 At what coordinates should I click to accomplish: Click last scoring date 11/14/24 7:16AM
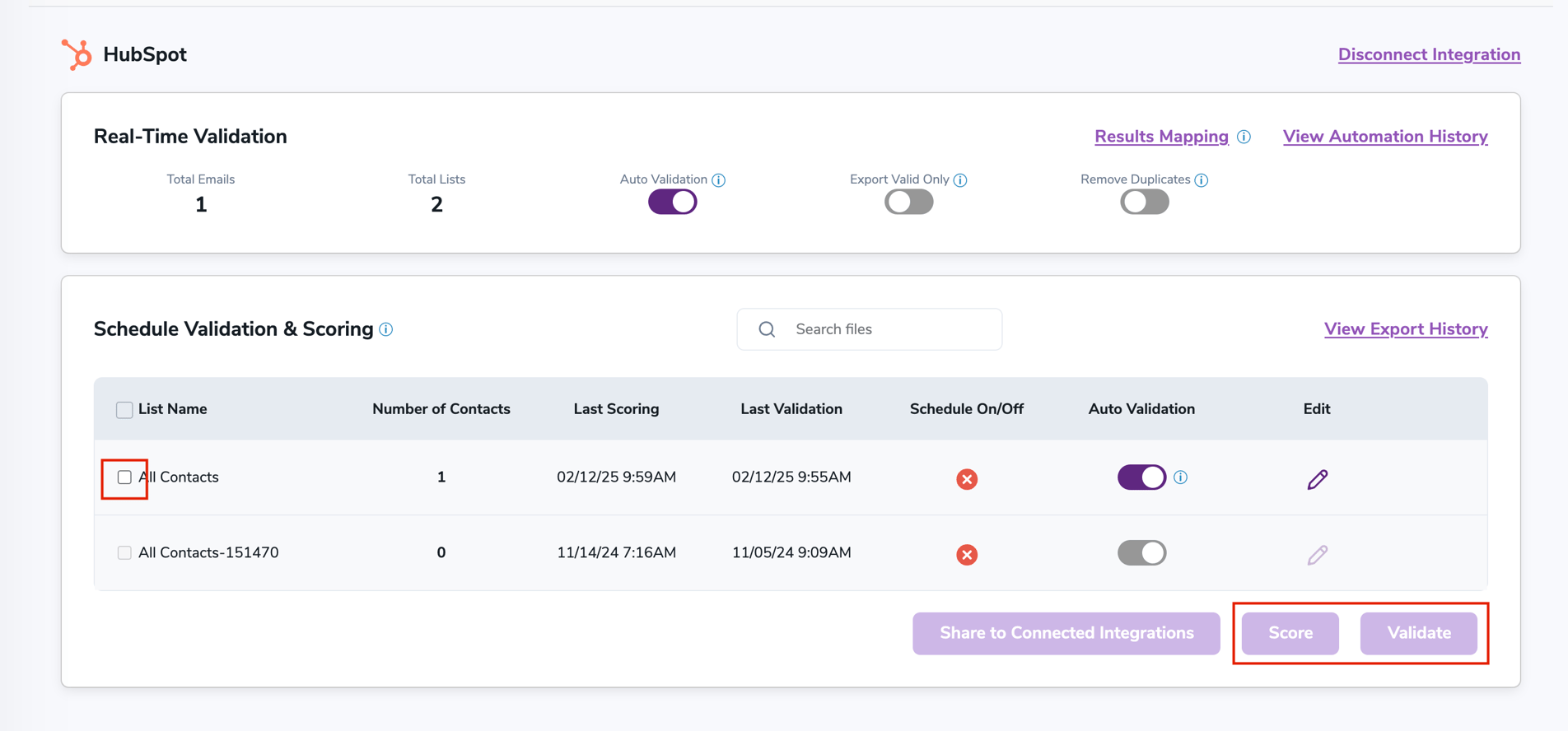coord(616,553)
